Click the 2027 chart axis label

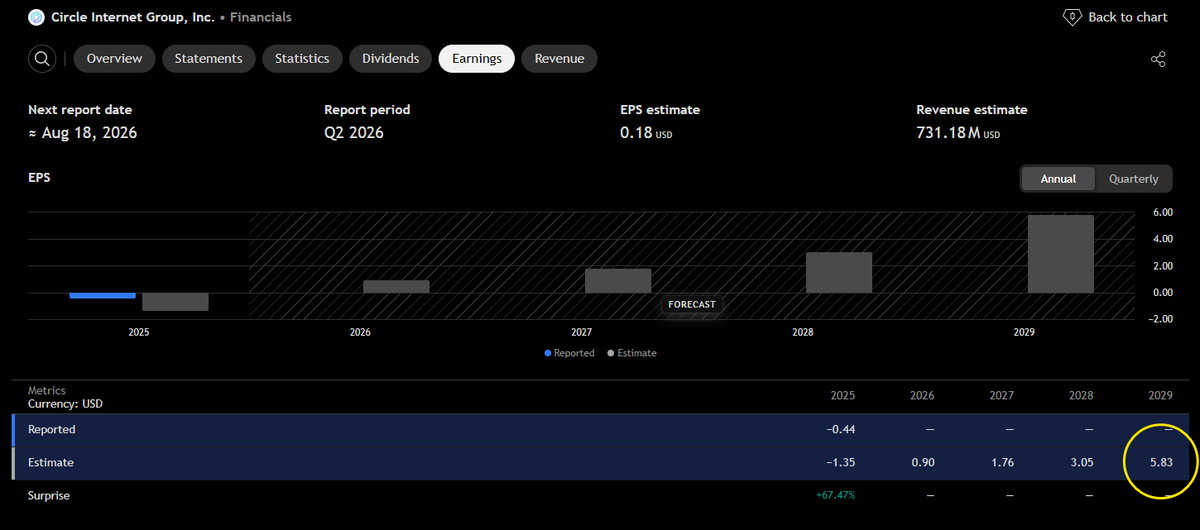click(x=581, y=332)
